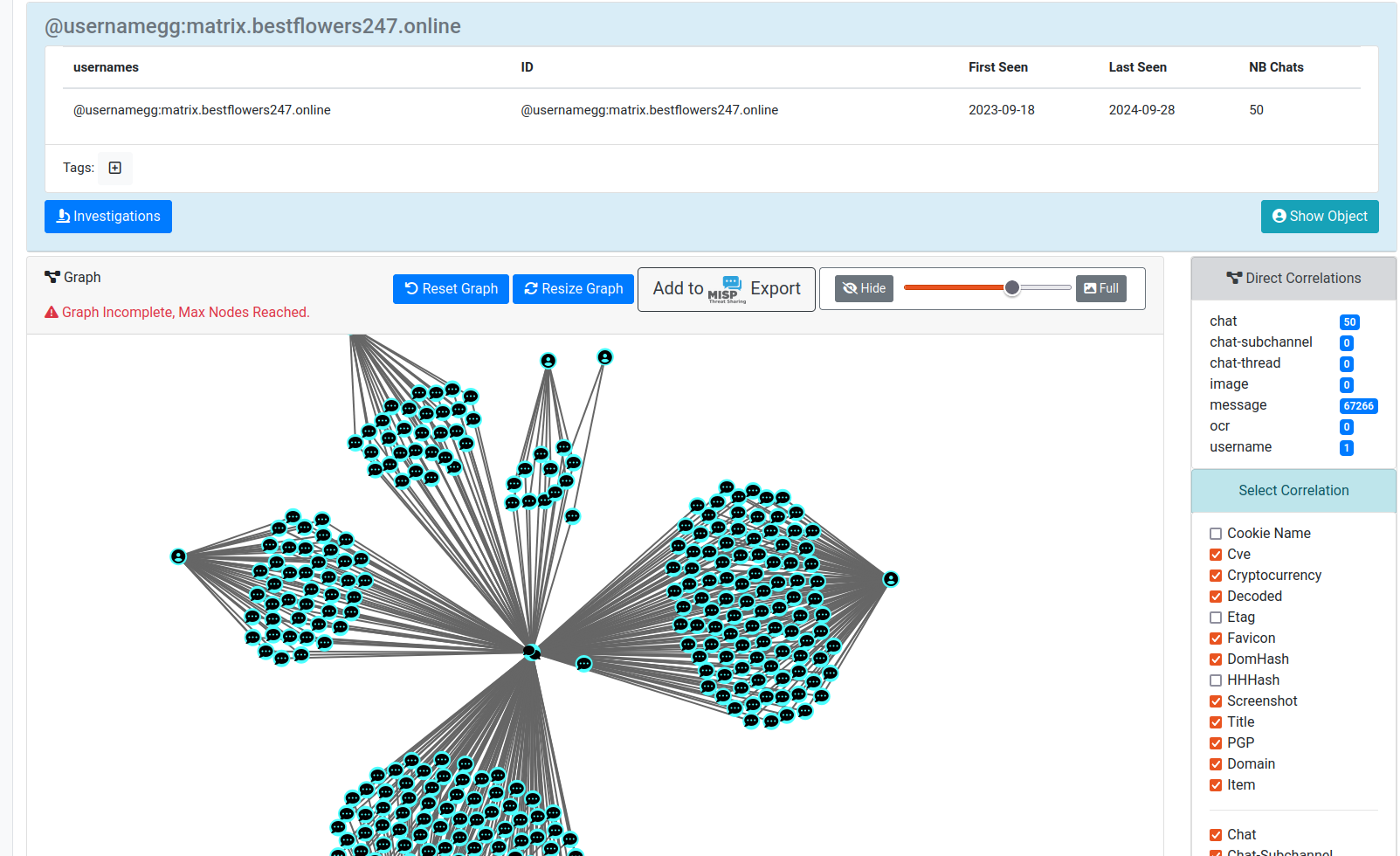Viewport: 1400px width, 856px height.
Task: Enable the Cookie Name correlation checkbox
Action: pos(1216,534)
